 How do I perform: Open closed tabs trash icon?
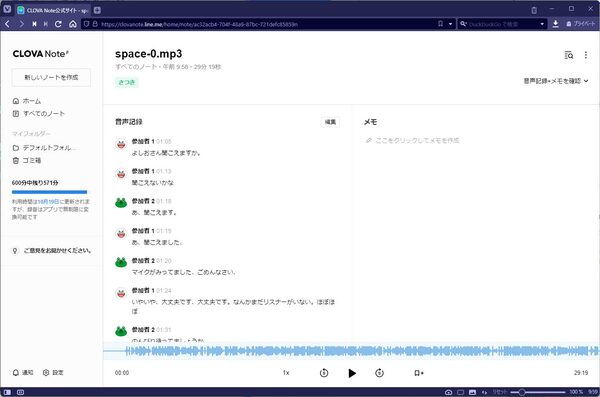coord(534,10)
